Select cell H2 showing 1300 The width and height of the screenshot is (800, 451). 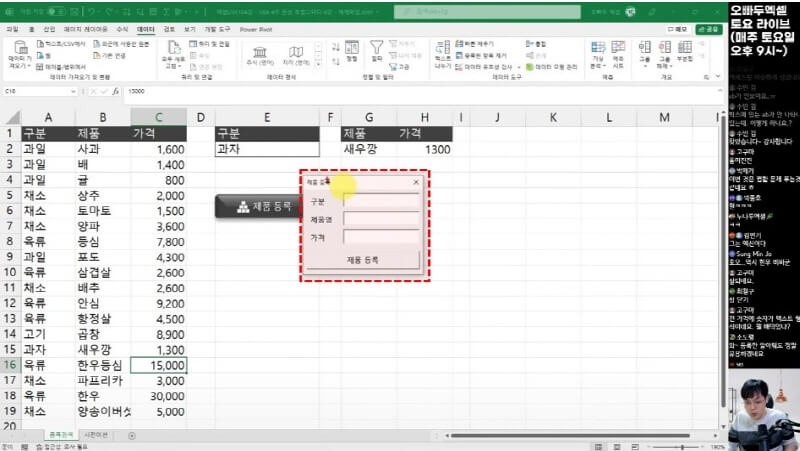point(424,149)
